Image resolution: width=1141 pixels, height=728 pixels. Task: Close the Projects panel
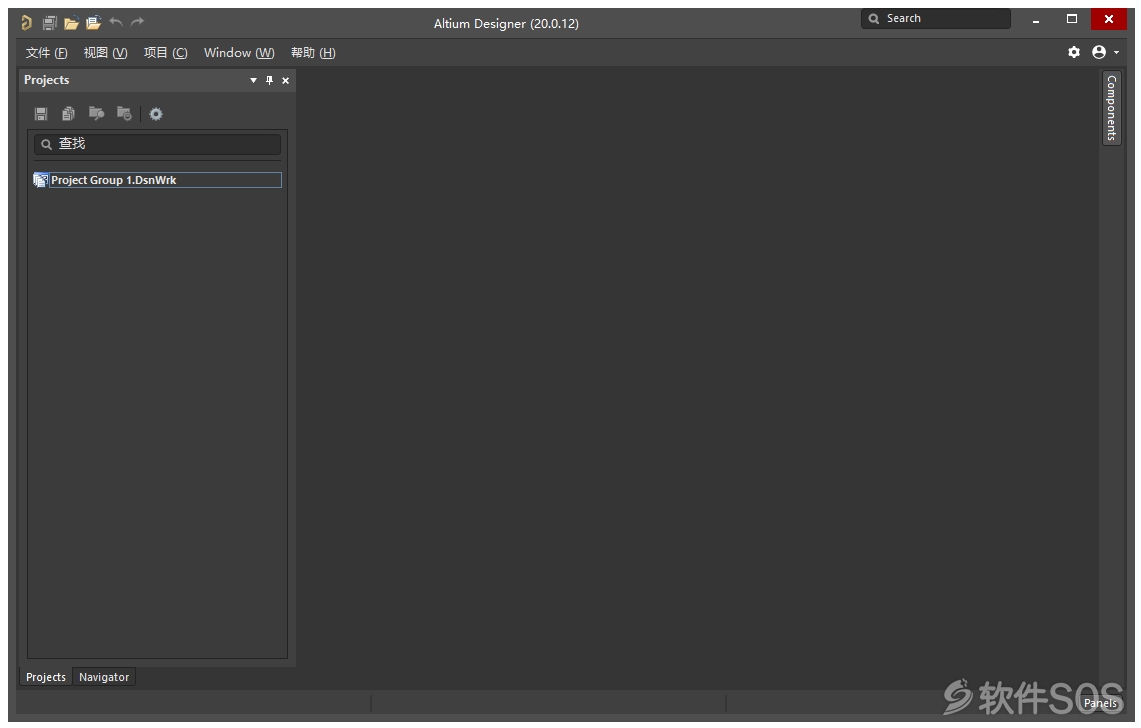285,80
